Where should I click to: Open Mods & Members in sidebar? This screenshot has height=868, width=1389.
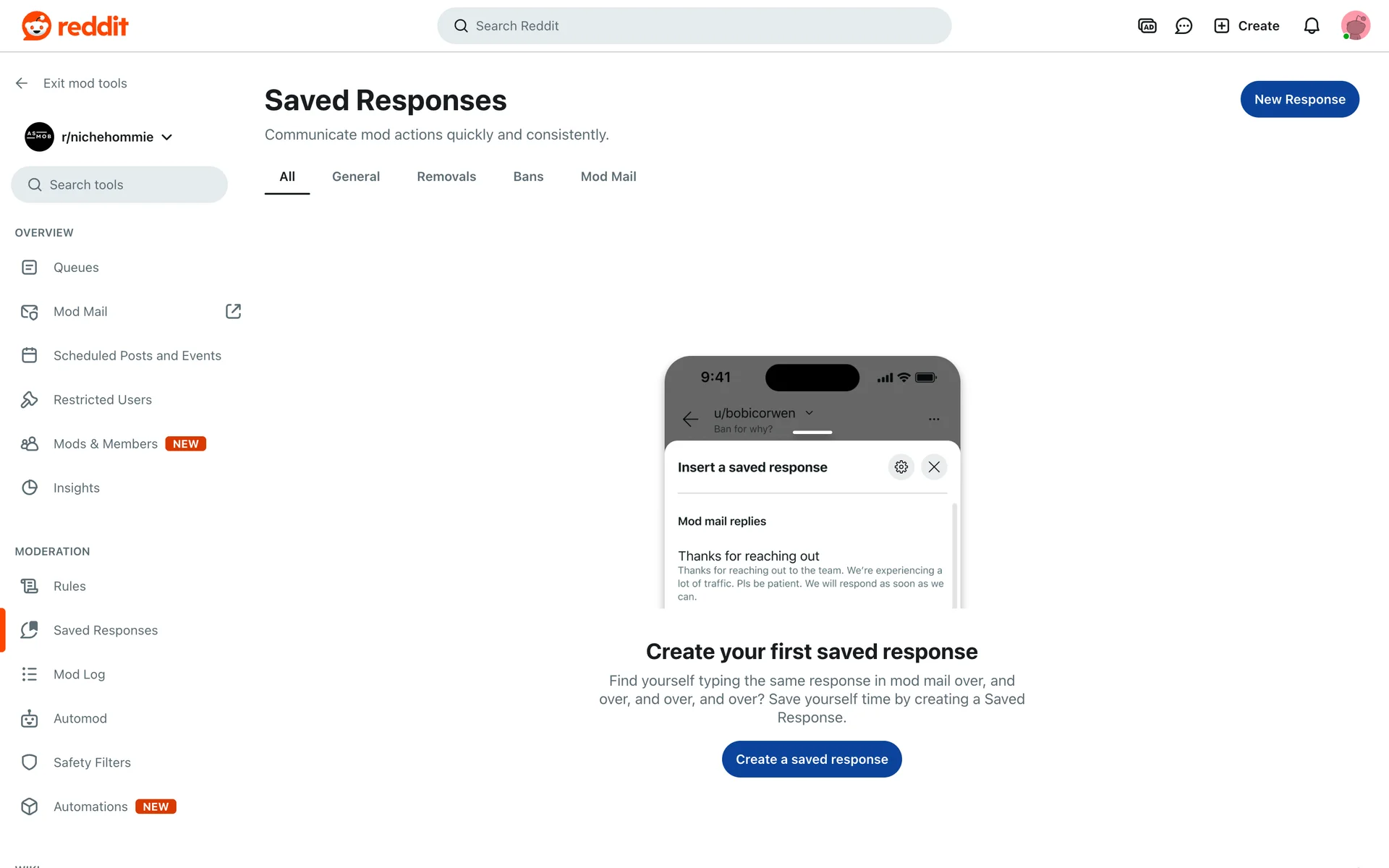(106, 443)
